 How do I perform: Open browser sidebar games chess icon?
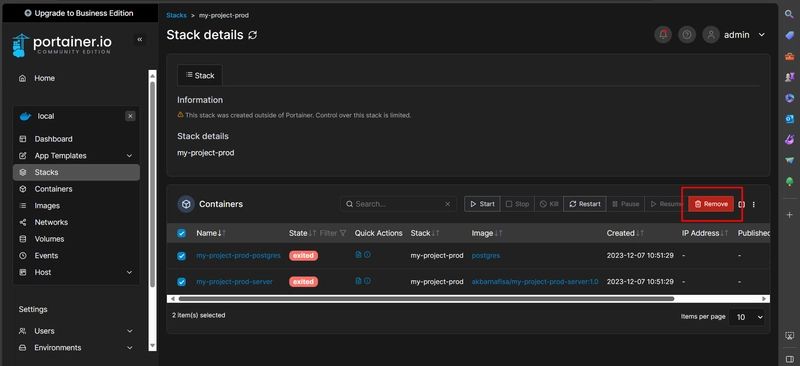tap(789, 77)
